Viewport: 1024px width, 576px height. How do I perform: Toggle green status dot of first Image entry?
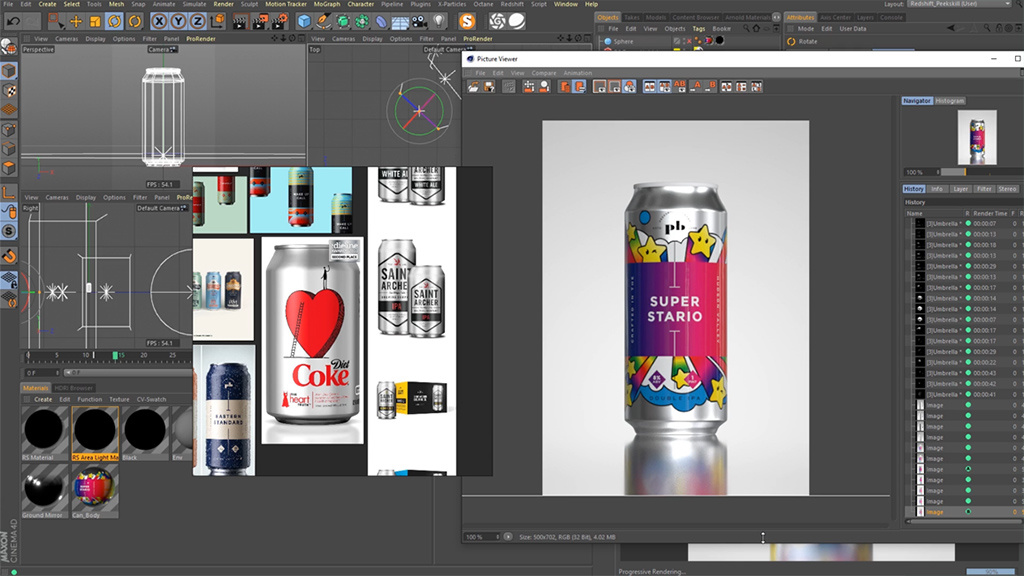coord(968,405)
